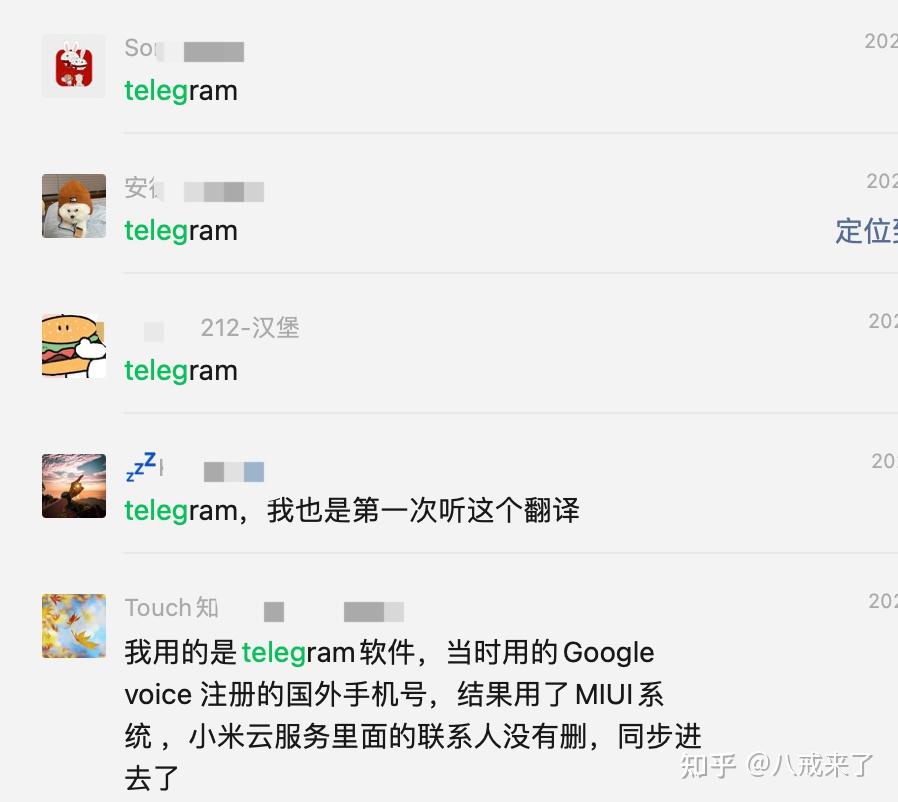
Task: Click the timestamp of first message
Action: pos(881,41)
